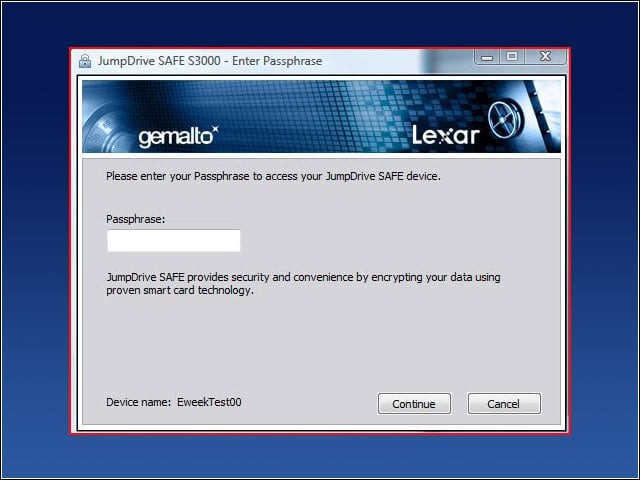Viewport: 640px width, 480px height.
Task: Close the JumpDrive SAFE window
Action: pyautogui.click(x=546, y=56)
